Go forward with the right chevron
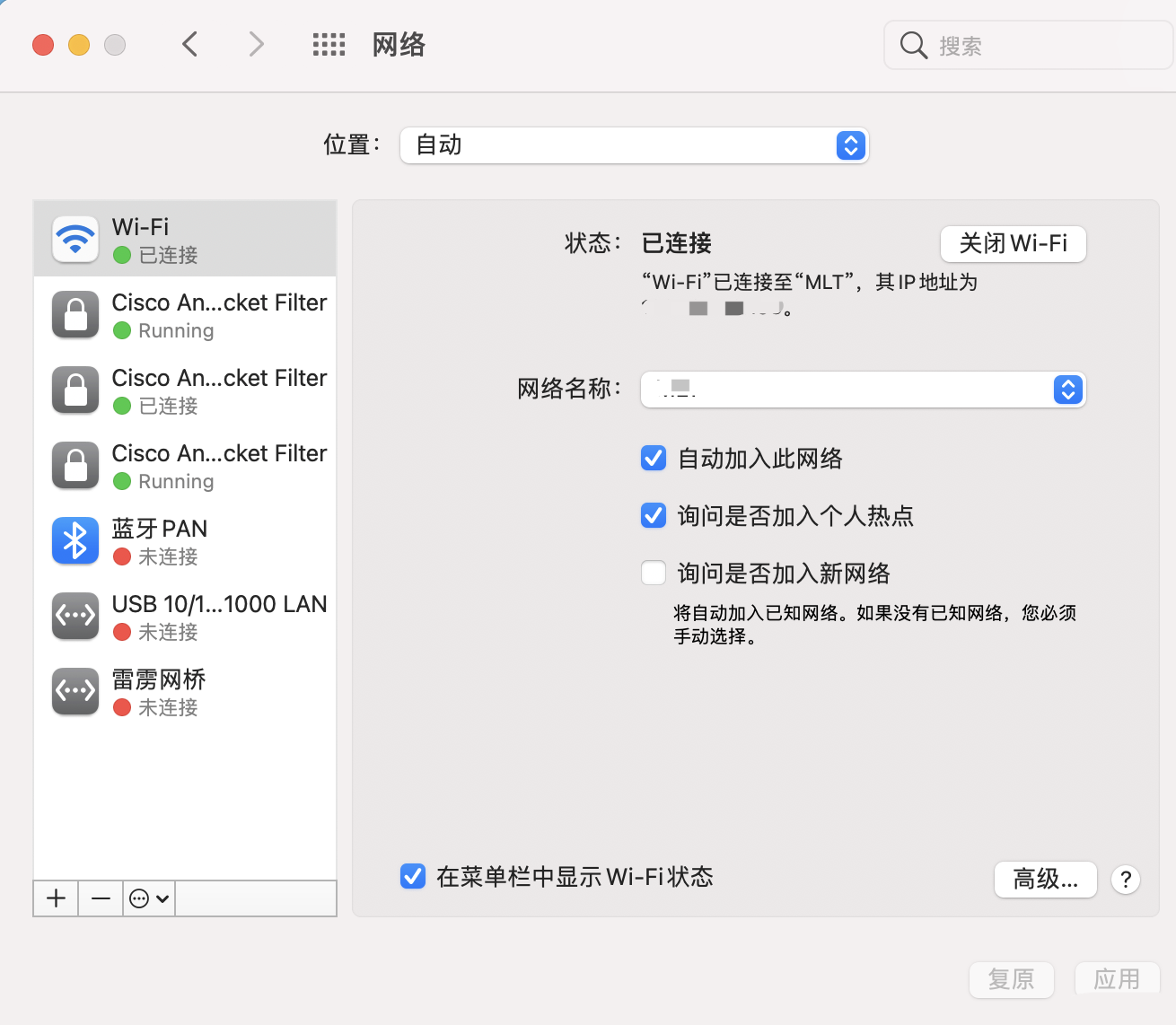 (x=257, y=44)
